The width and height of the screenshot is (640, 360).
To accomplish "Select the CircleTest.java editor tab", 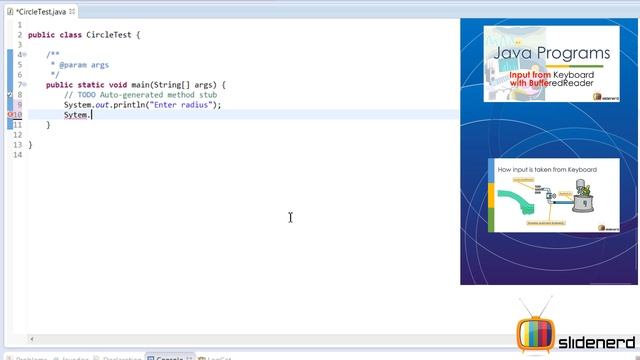I will click(x=41, y=12).
